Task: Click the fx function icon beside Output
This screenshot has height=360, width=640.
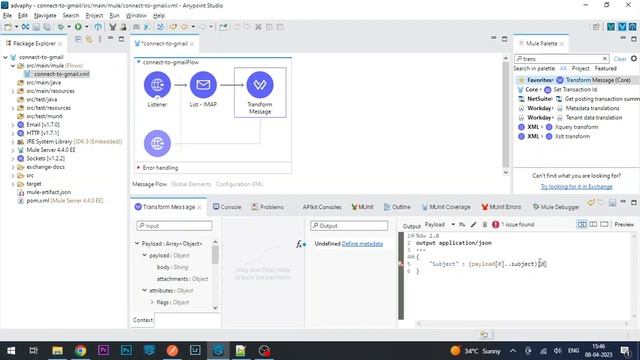Action: pyautogui.click(x=300, y=244)
